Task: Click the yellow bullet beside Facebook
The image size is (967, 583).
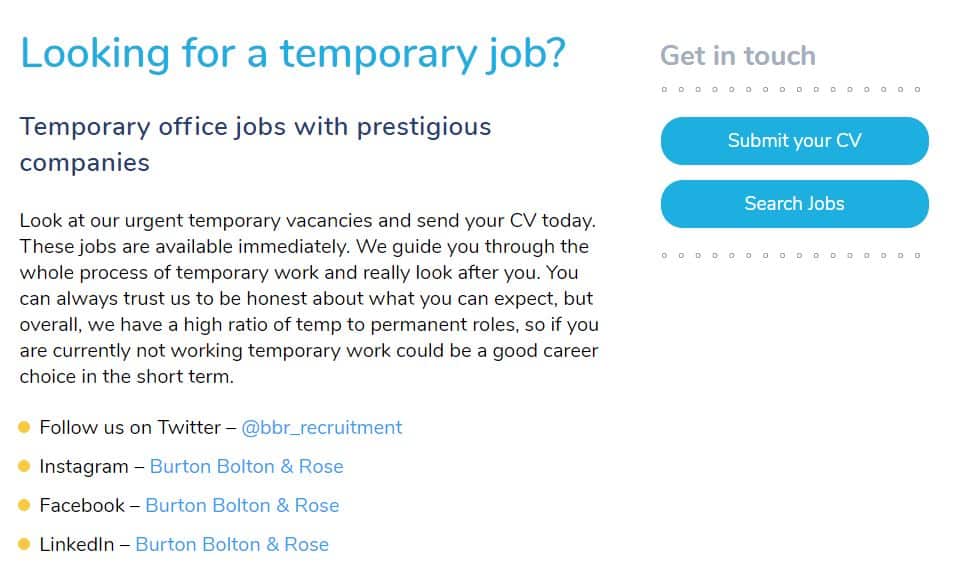Action: (24, 505)
